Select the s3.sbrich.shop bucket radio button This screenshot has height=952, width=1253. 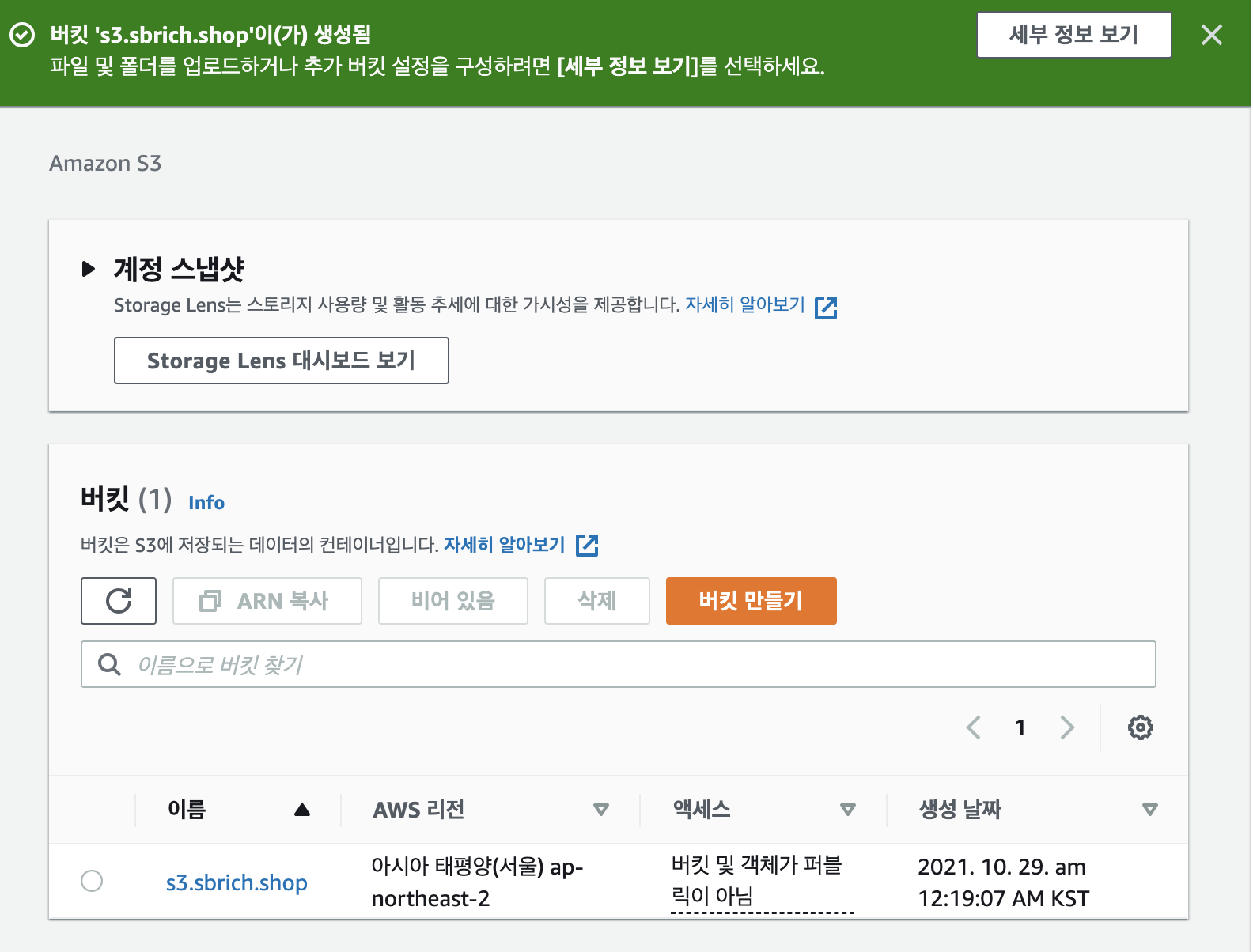point(92,881)
